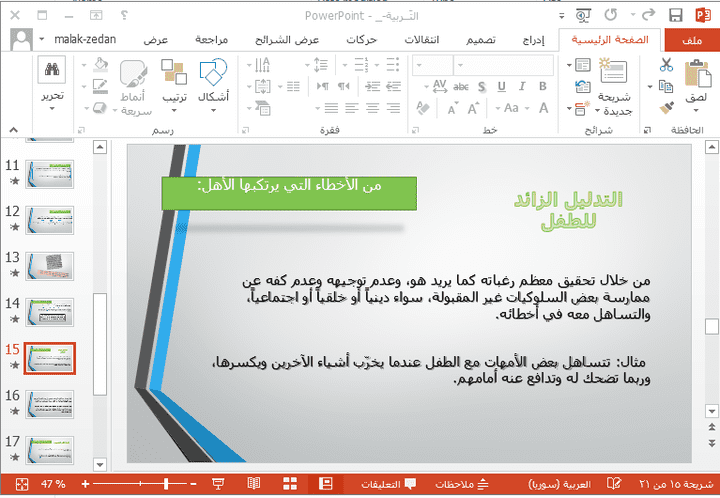Toggle Bold formatting

[543, 86]
